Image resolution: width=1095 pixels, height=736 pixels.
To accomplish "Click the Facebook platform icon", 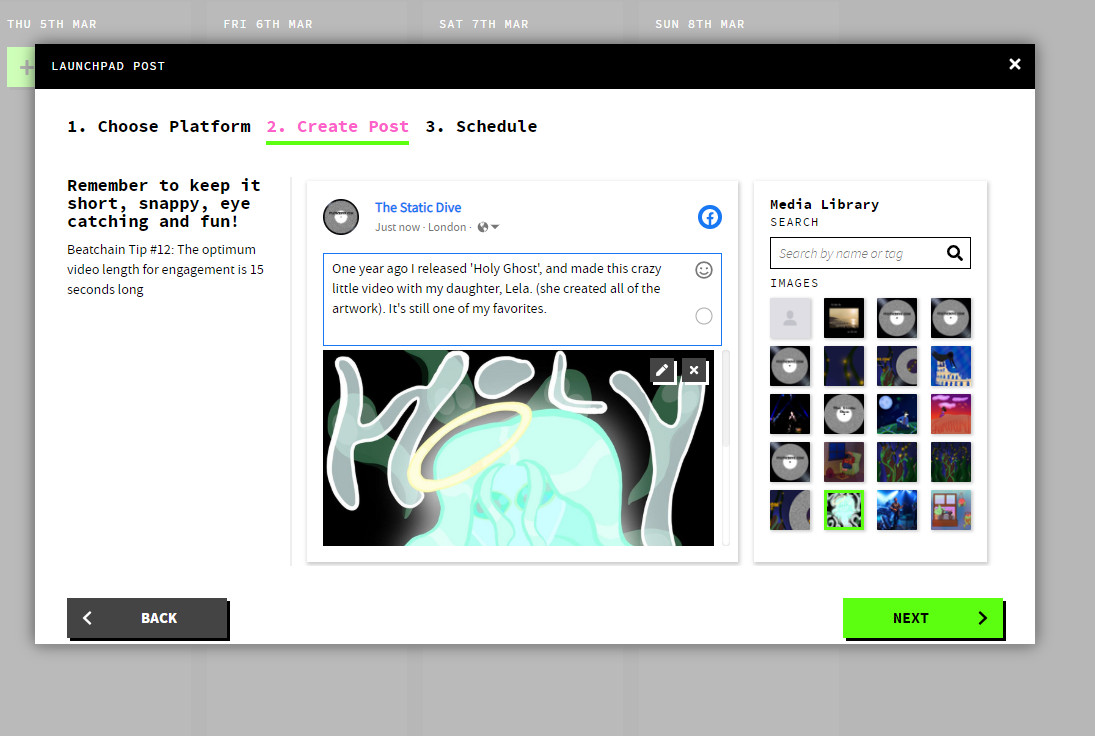I will [x=710, y=217].
